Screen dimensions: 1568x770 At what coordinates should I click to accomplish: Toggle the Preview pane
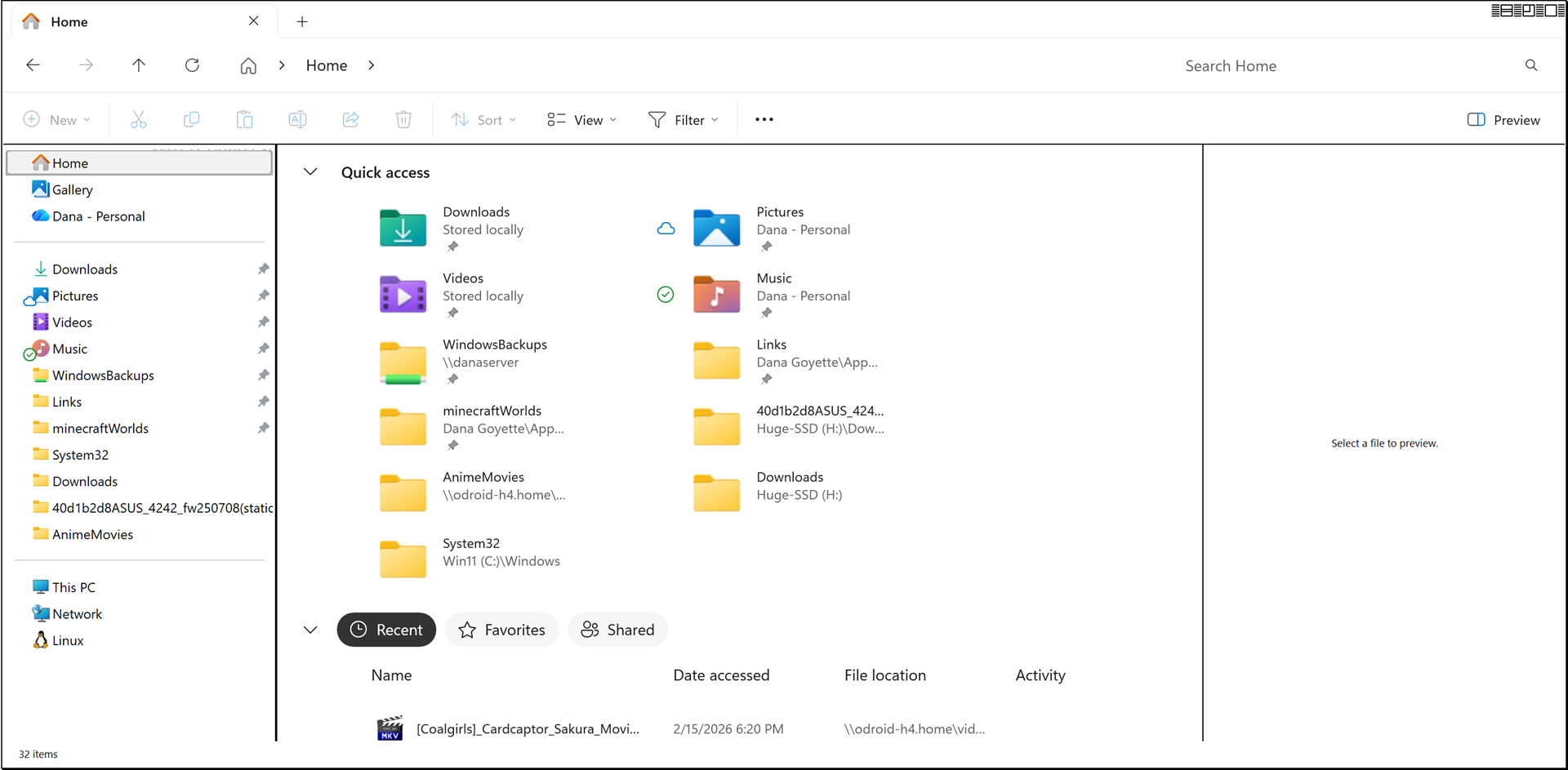[x=1503, y=120]
